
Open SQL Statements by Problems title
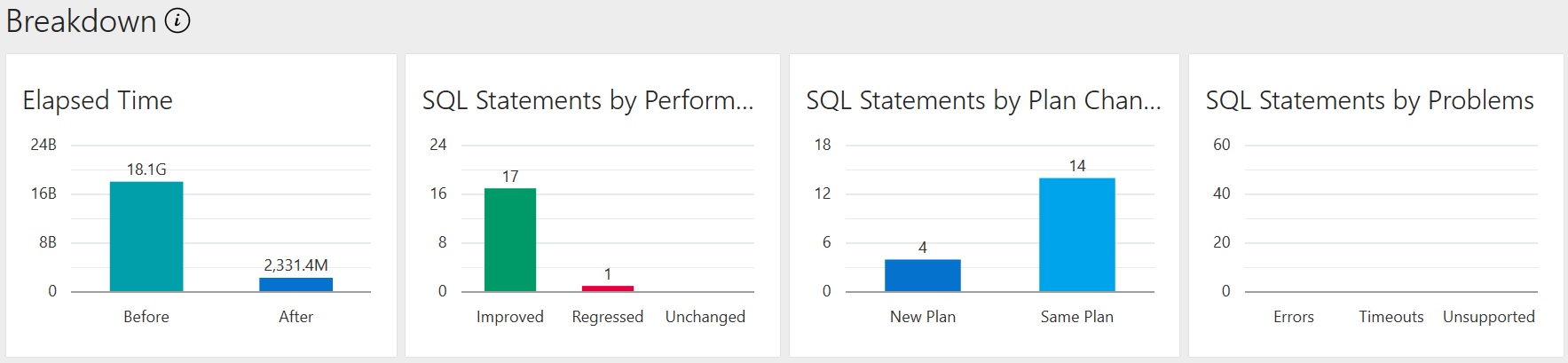point(1369,100)
